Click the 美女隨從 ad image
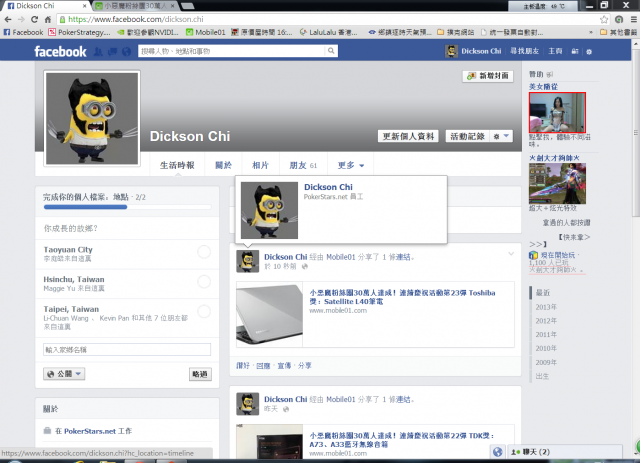 tap(557, 112)
